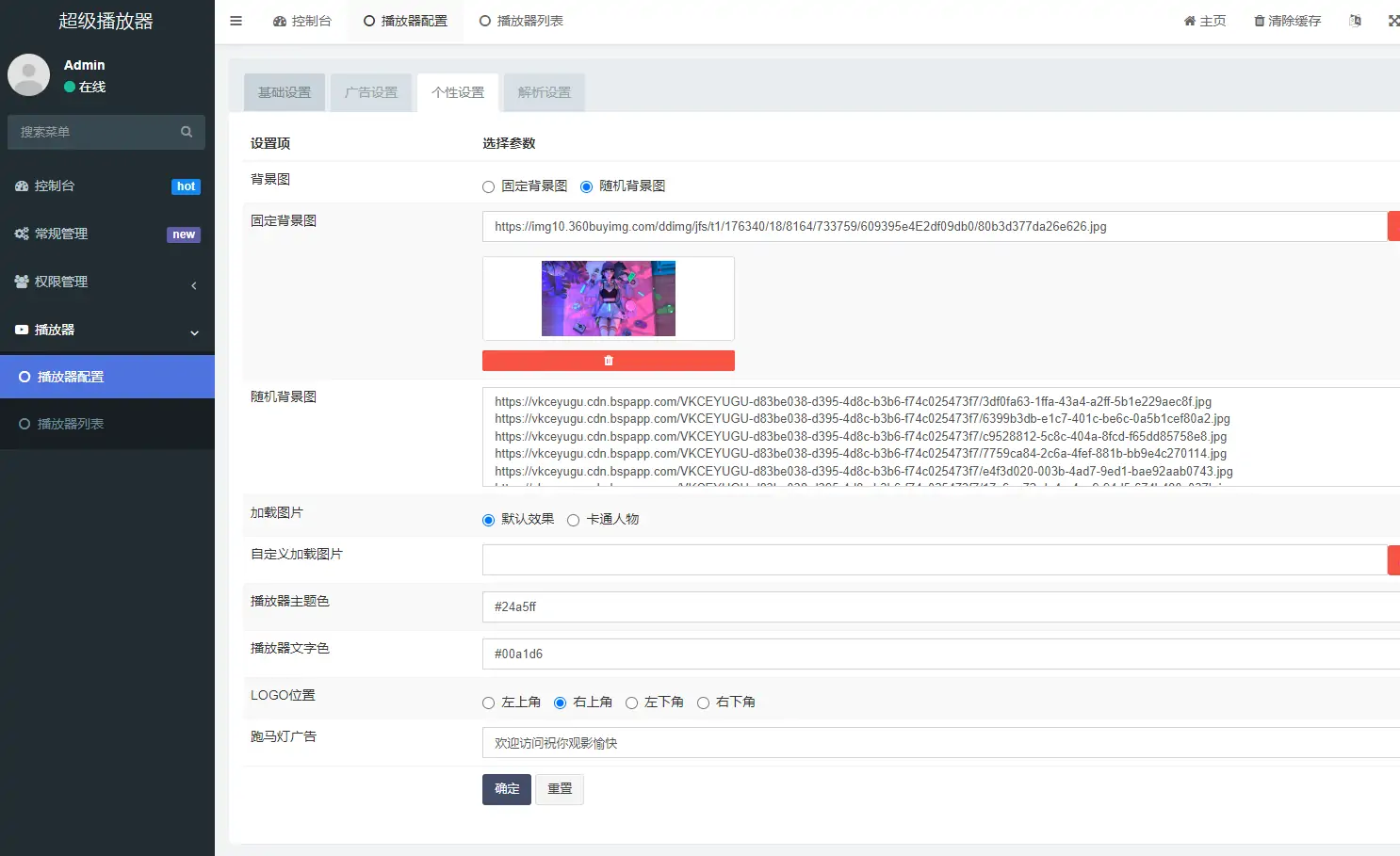Click the search magnifier in sidebar search box
The image size is (1400, 856).
(186, 132)
